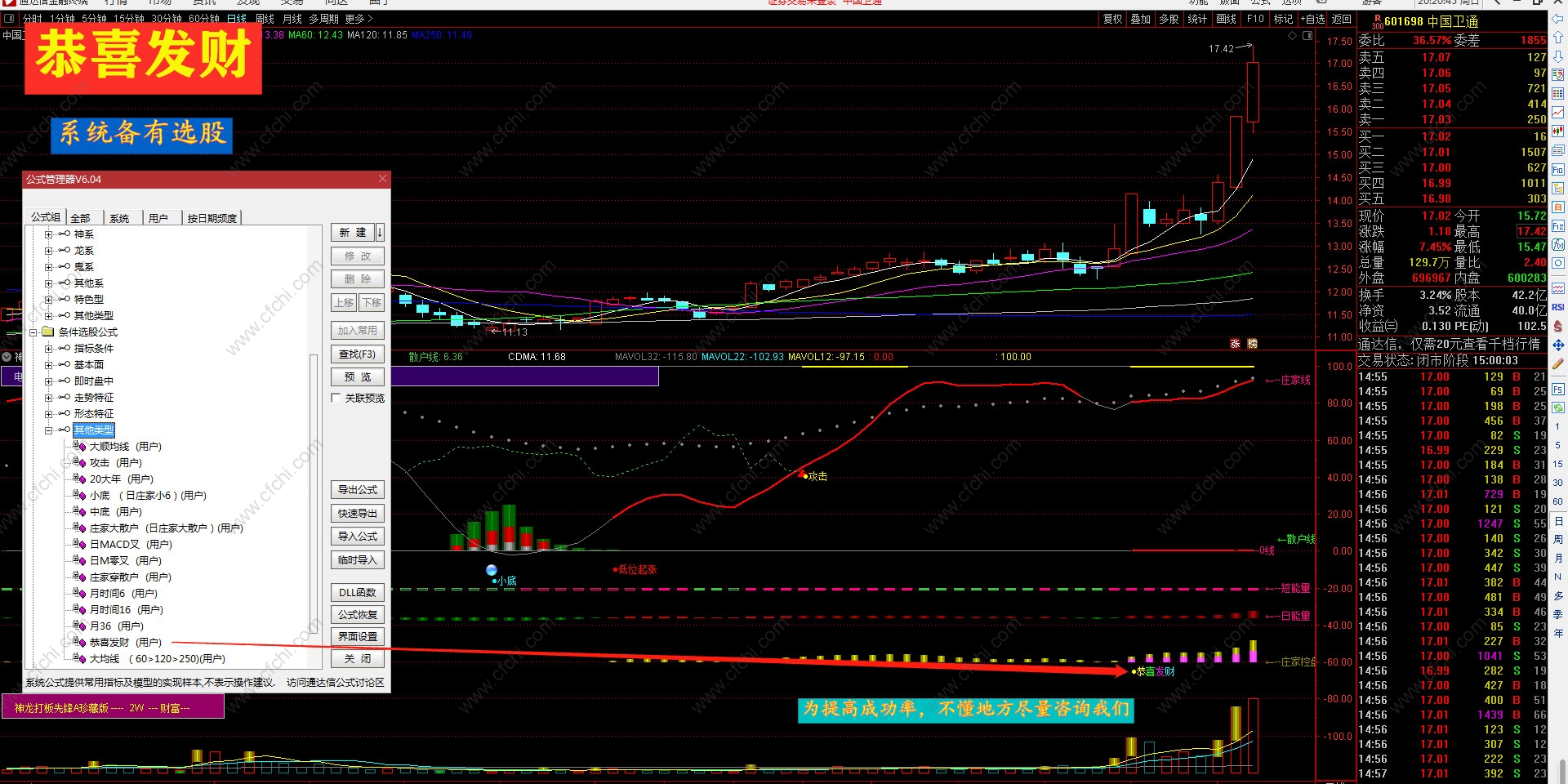
Task: Click the 导入公式 button
Action: 357,537
